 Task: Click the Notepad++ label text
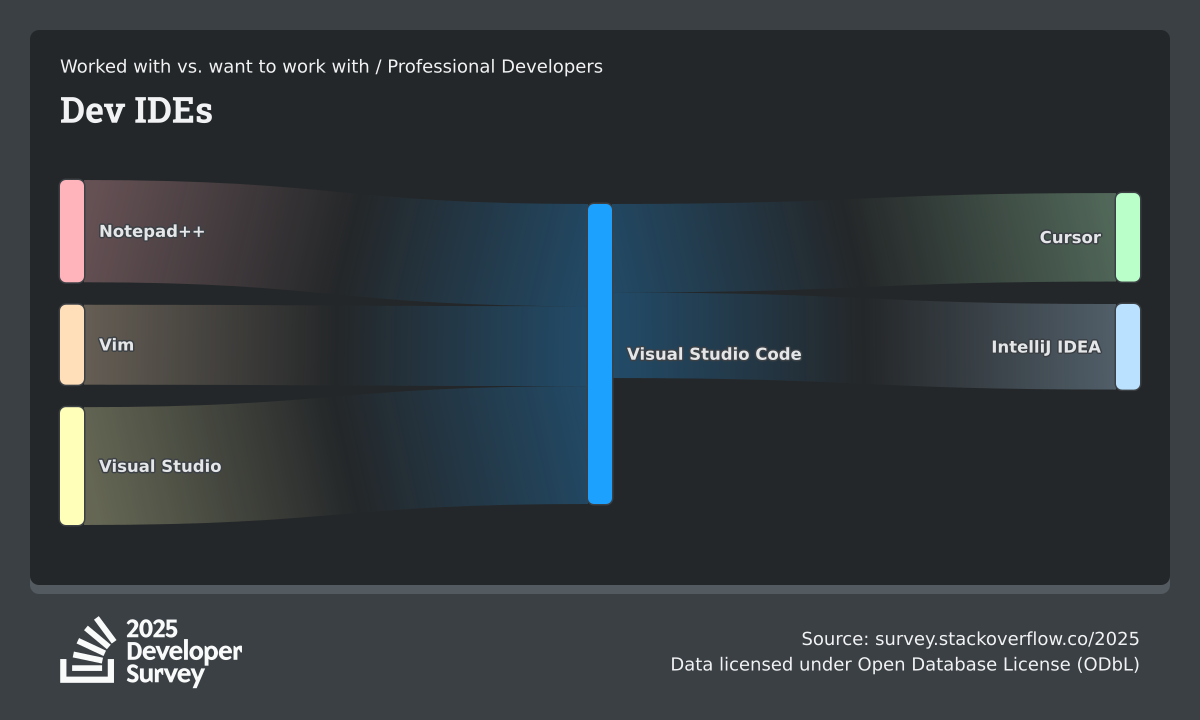(152, 232)
